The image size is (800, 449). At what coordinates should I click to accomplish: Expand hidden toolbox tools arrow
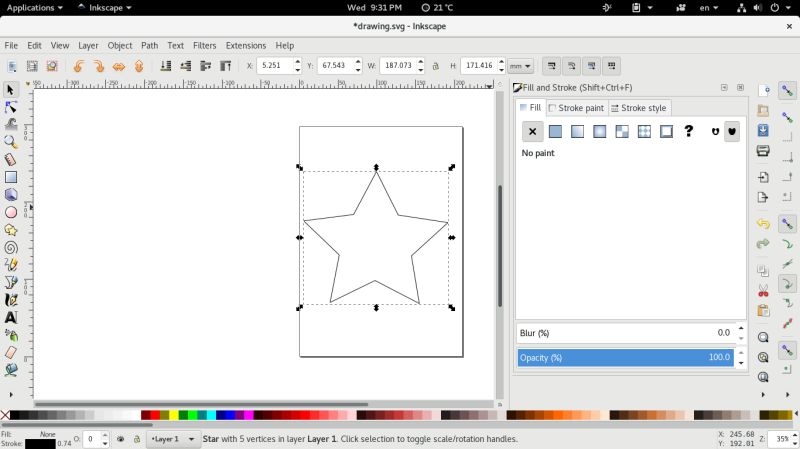11,394
